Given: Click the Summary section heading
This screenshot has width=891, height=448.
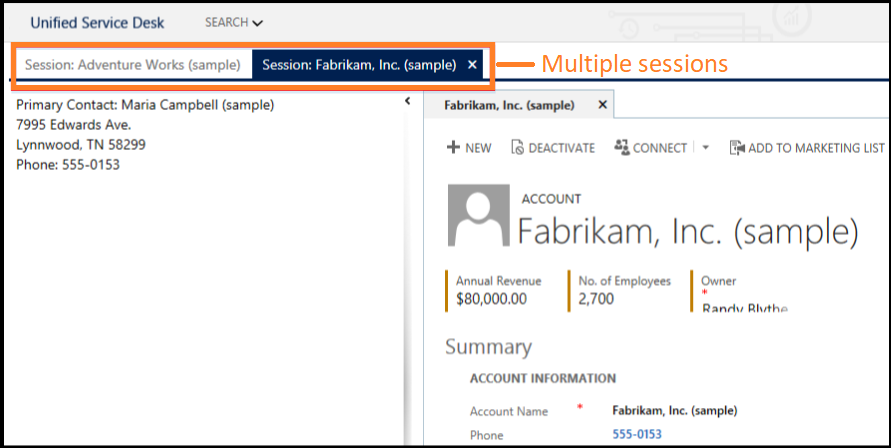Looking at the screenshot, I should click(x=488, y=347).
